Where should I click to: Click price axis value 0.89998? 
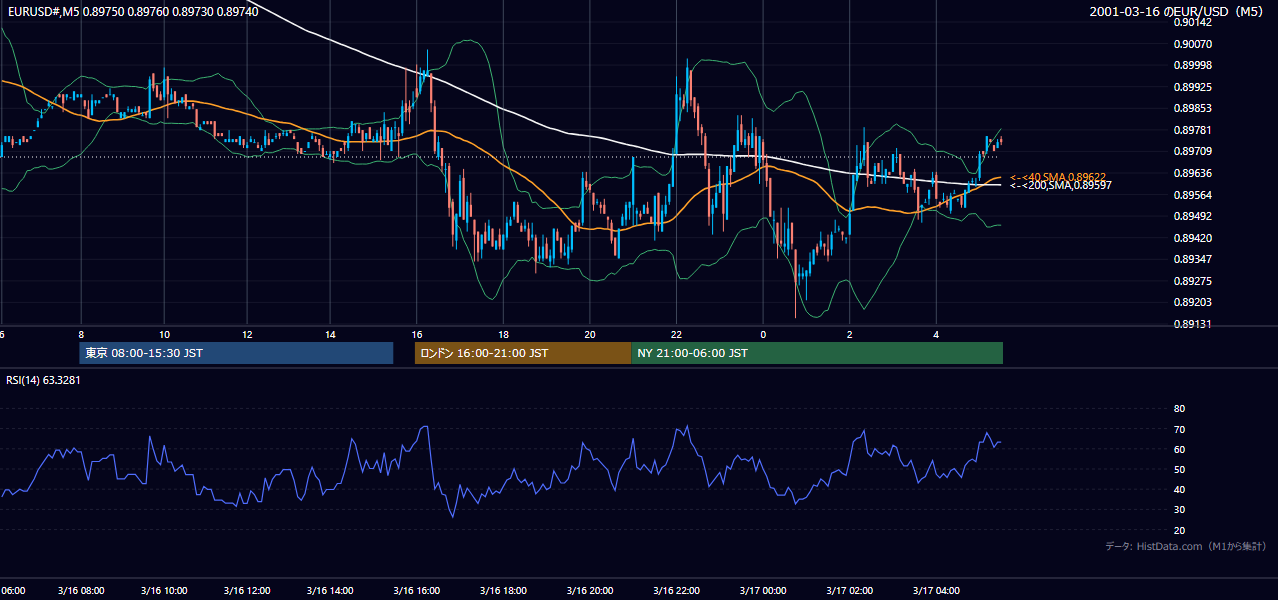pos(1193,65)
